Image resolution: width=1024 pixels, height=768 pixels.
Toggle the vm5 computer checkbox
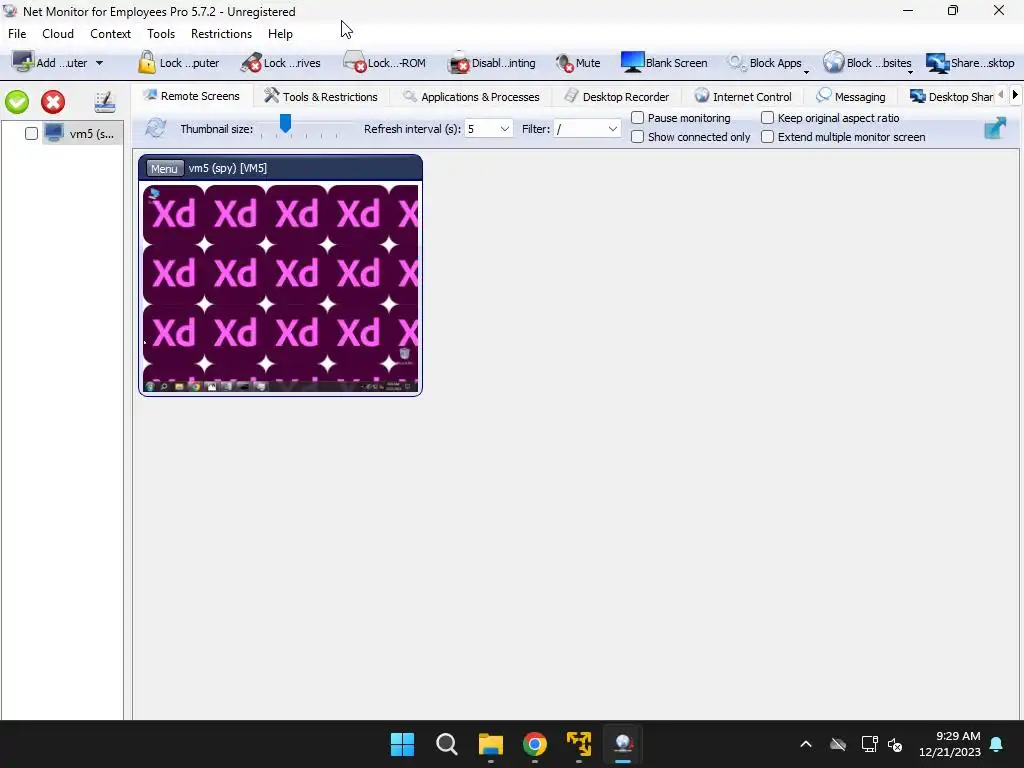31,134
